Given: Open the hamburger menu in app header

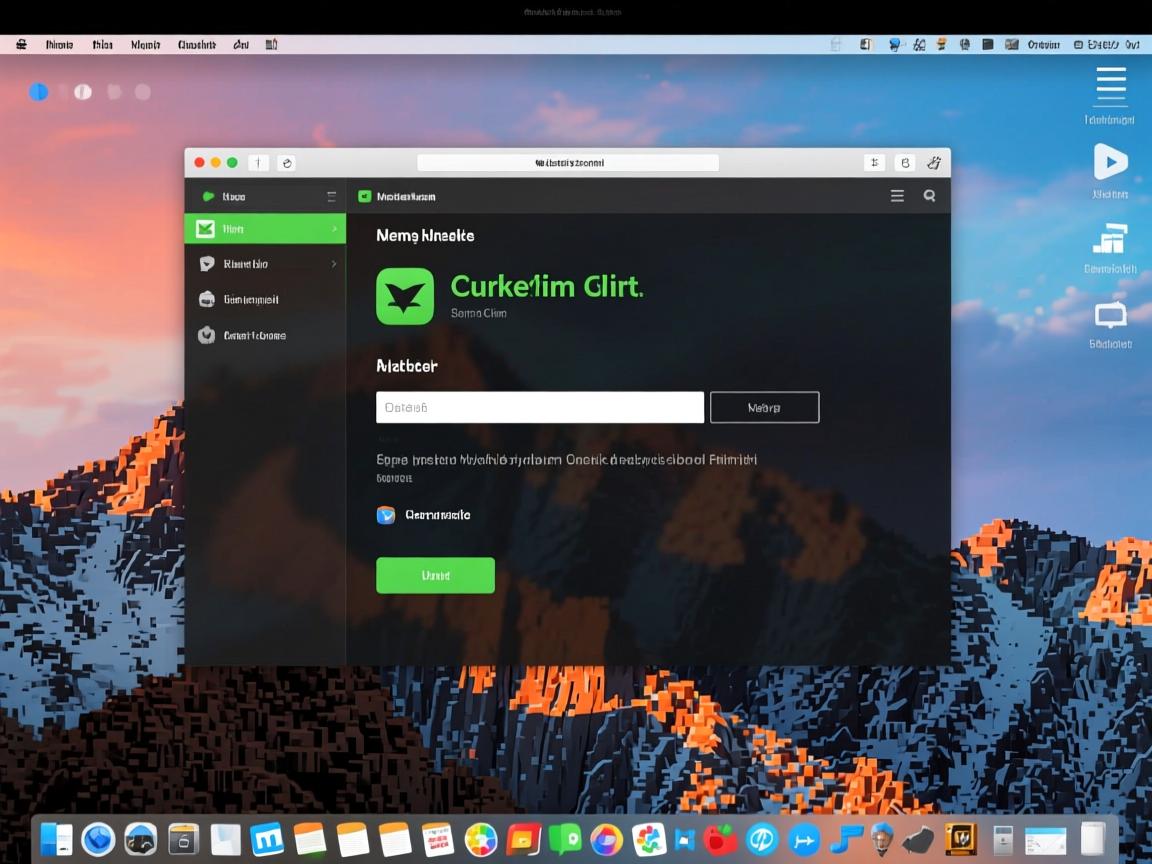Looking at the screenshot, I should coord(897,196).
